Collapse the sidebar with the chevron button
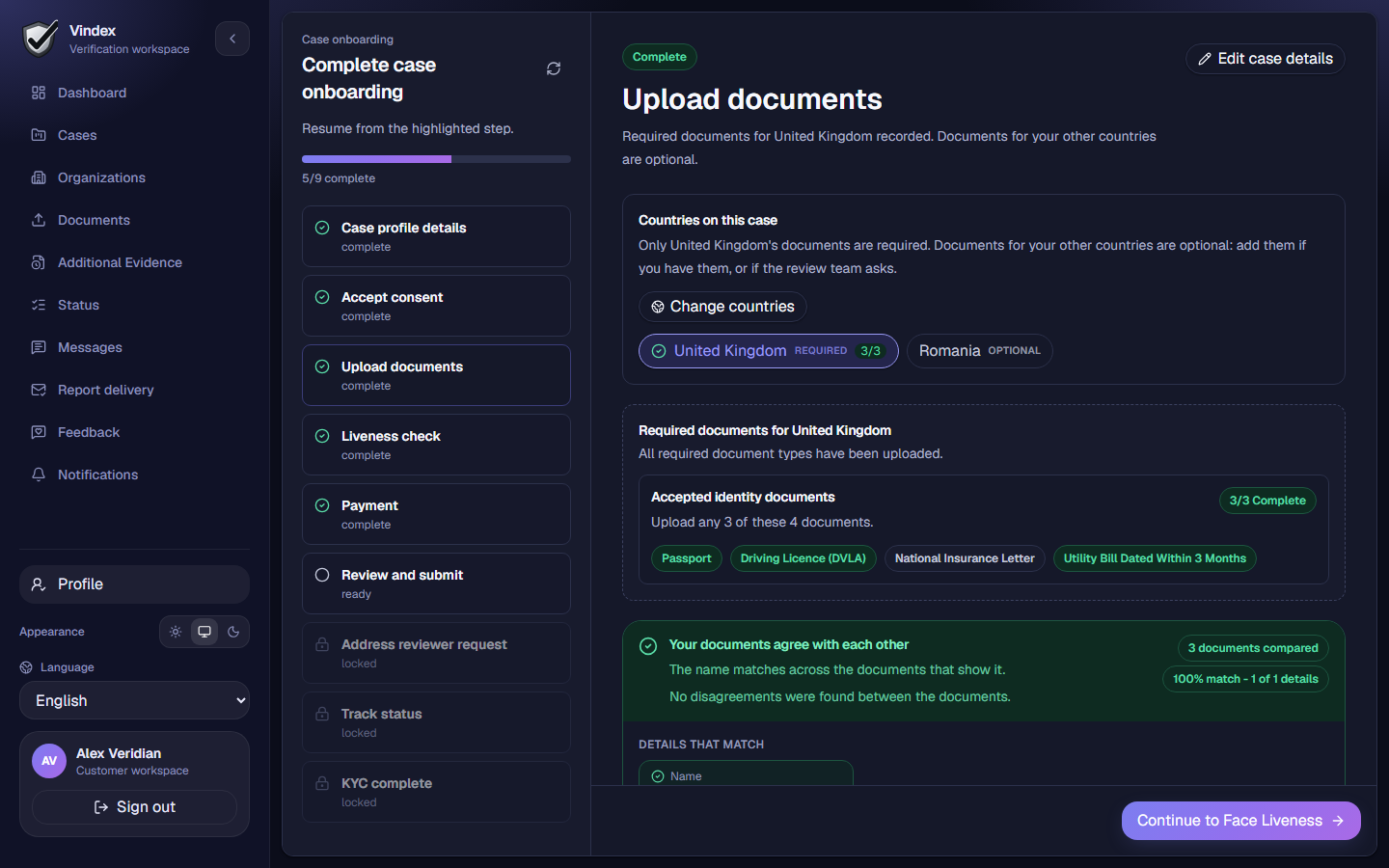Viewport: 1389px width, 868px height. point(232,39)
